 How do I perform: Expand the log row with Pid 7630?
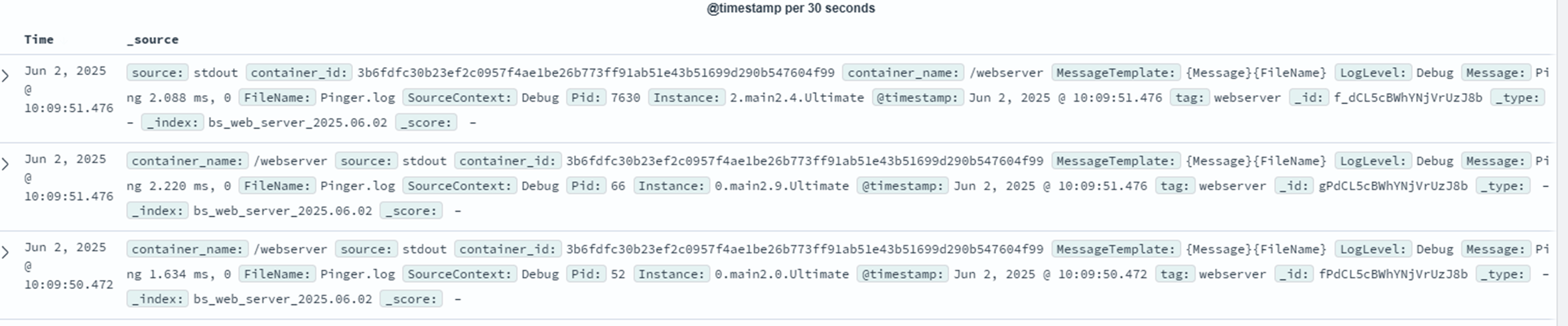coord(6,76)
